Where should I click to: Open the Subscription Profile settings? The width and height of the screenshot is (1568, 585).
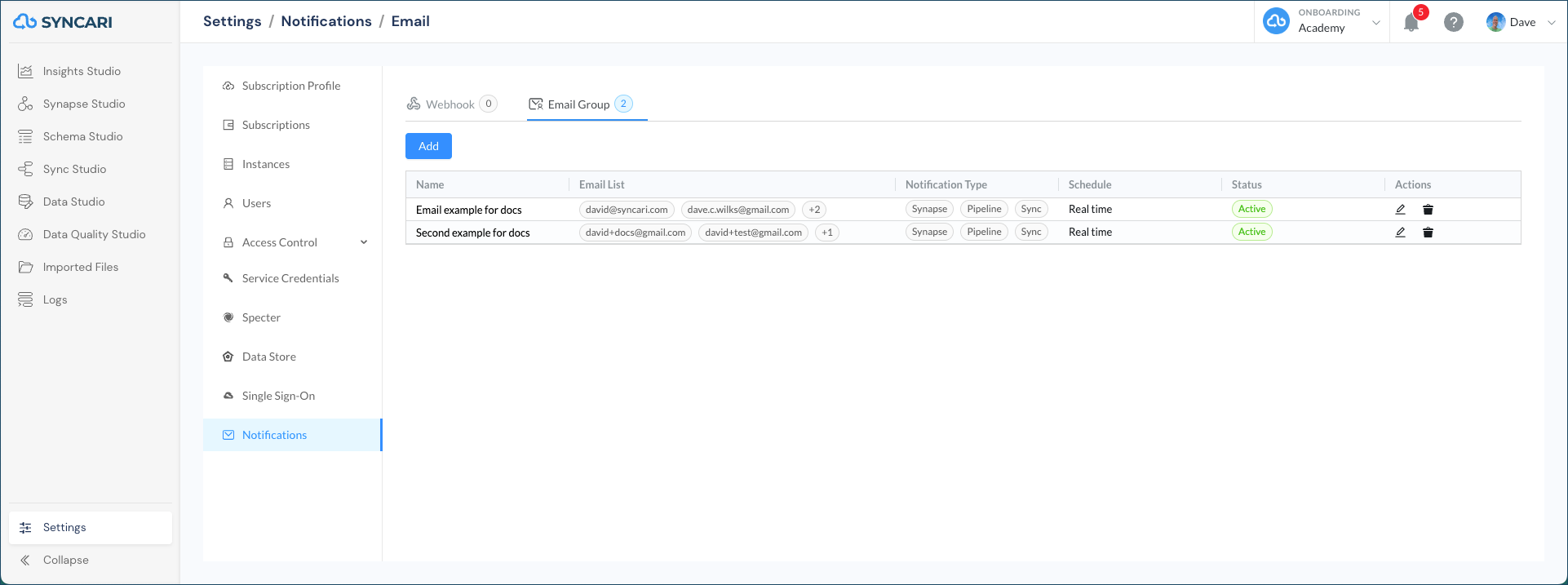point(291,86)
